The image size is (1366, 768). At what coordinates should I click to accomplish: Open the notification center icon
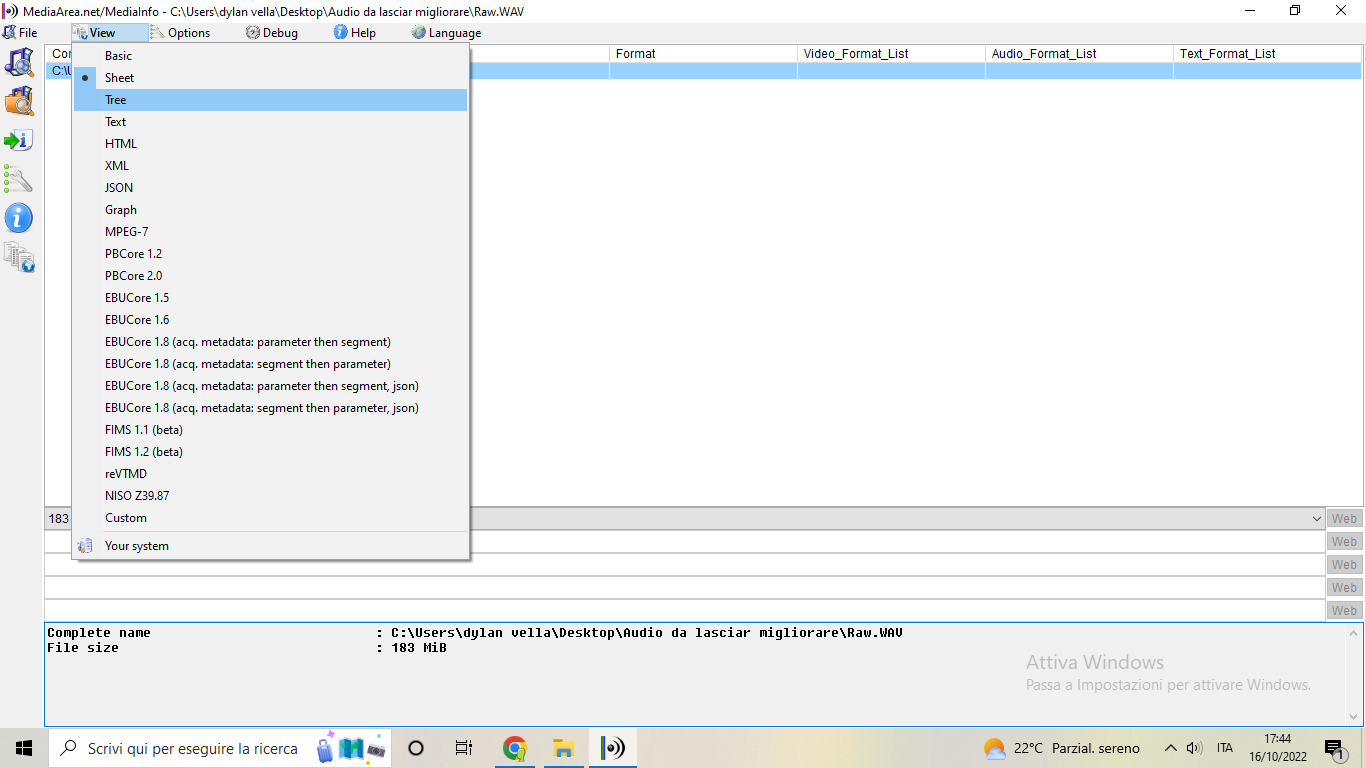click(x=1334, y=748)
